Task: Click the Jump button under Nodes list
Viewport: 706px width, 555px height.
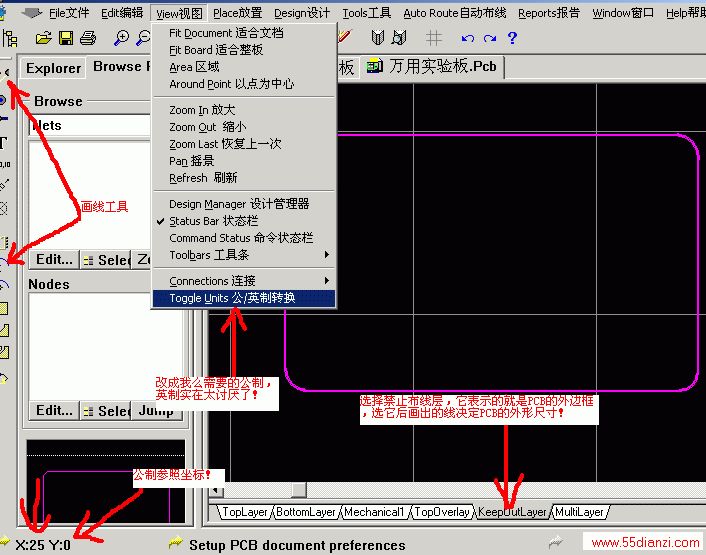Action: pos(156,411)
